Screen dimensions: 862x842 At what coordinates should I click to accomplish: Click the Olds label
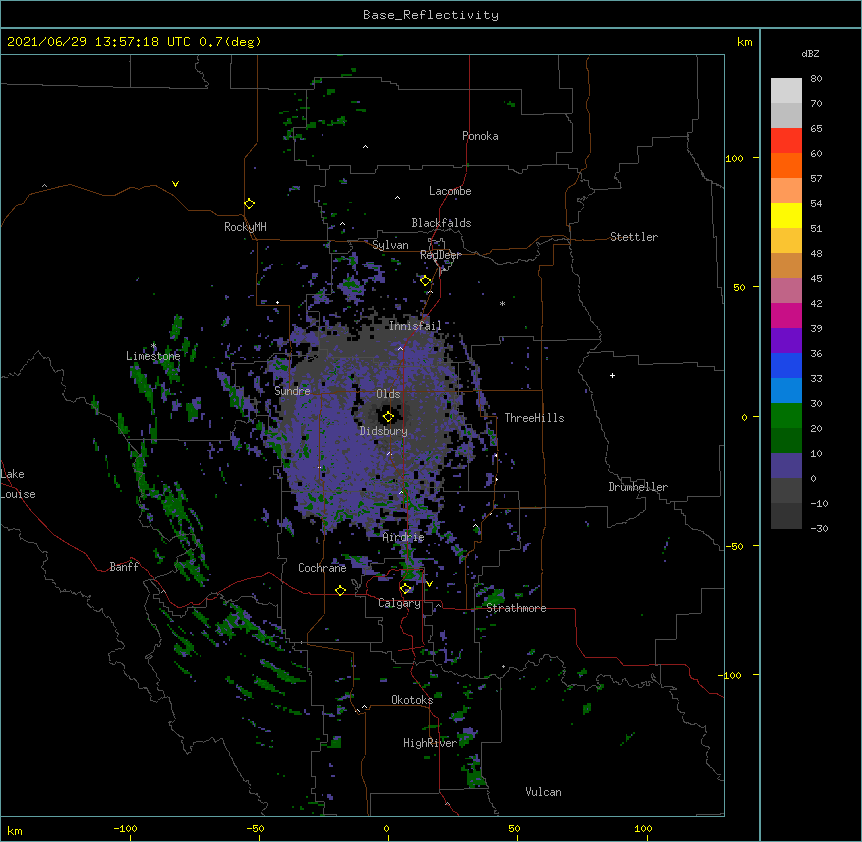point(388,394)
